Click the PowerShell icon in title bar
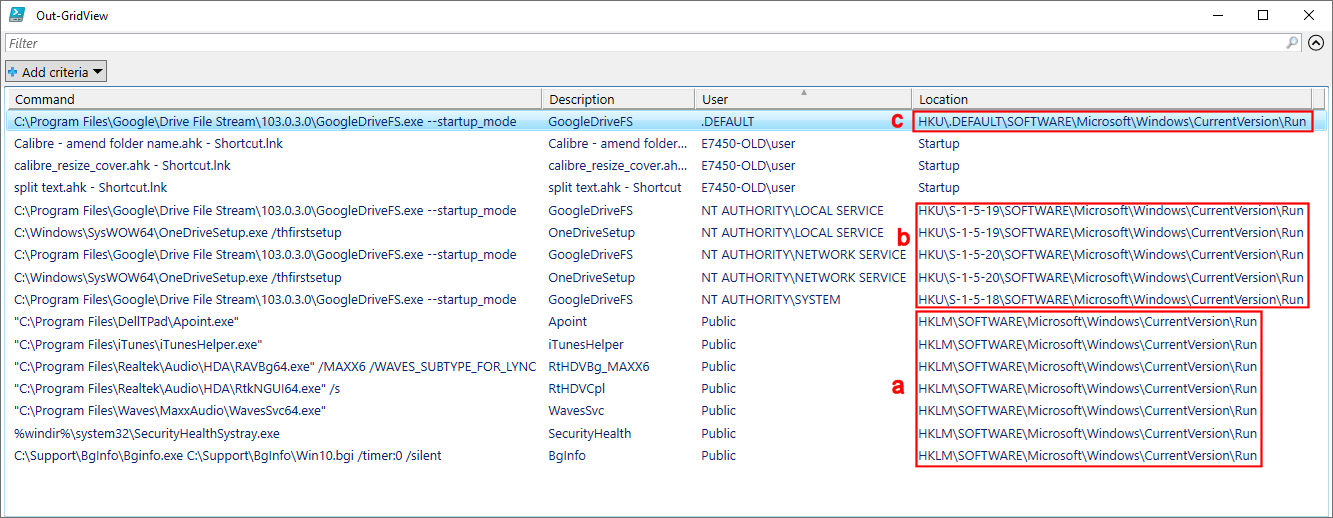 coord(17,15)
